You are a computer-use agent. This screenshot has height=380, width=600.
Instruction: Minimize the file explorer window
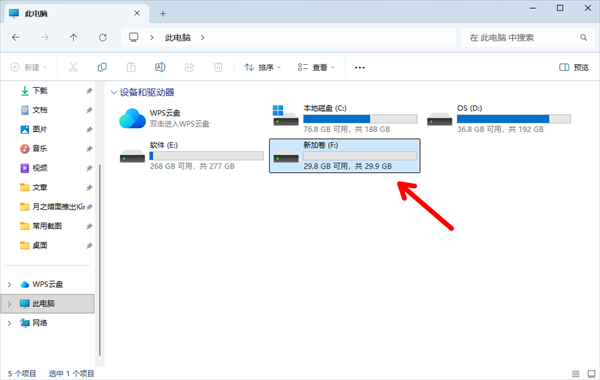pos(533,8)
